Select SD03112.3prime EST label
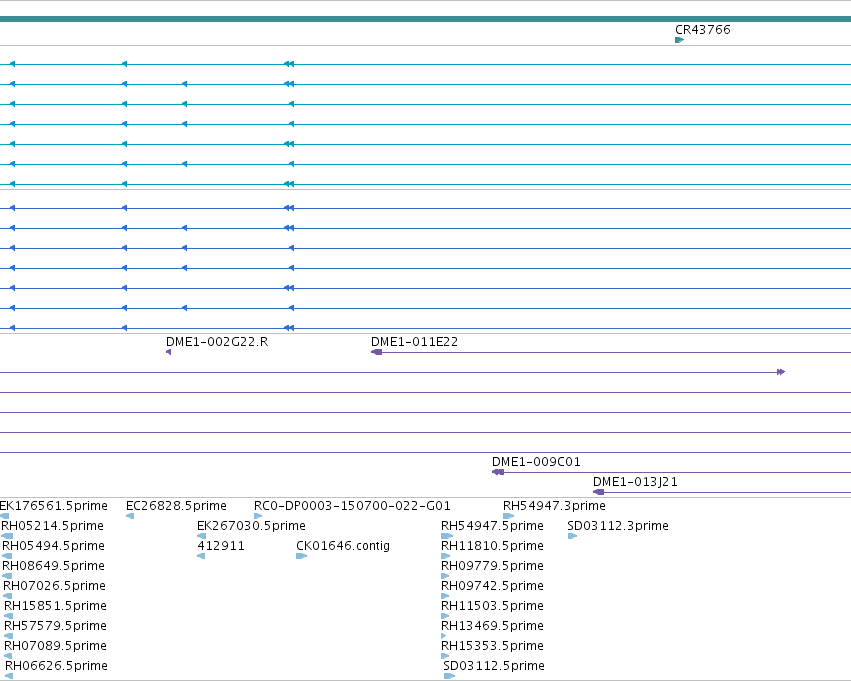This screenshot has height=681, width=851. 618,526
